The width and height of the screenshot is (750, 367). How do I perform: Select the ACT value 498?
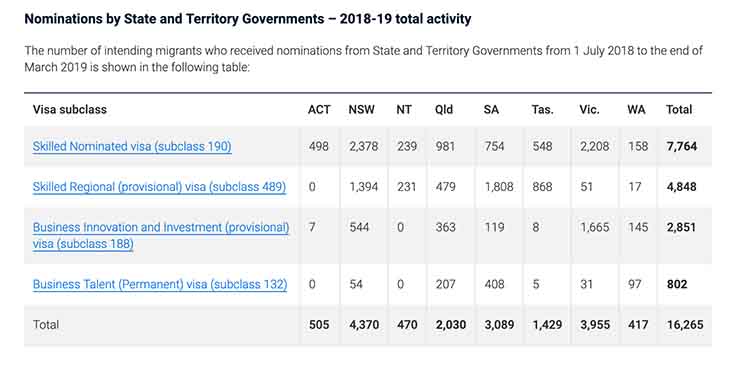tap(319, 146)
